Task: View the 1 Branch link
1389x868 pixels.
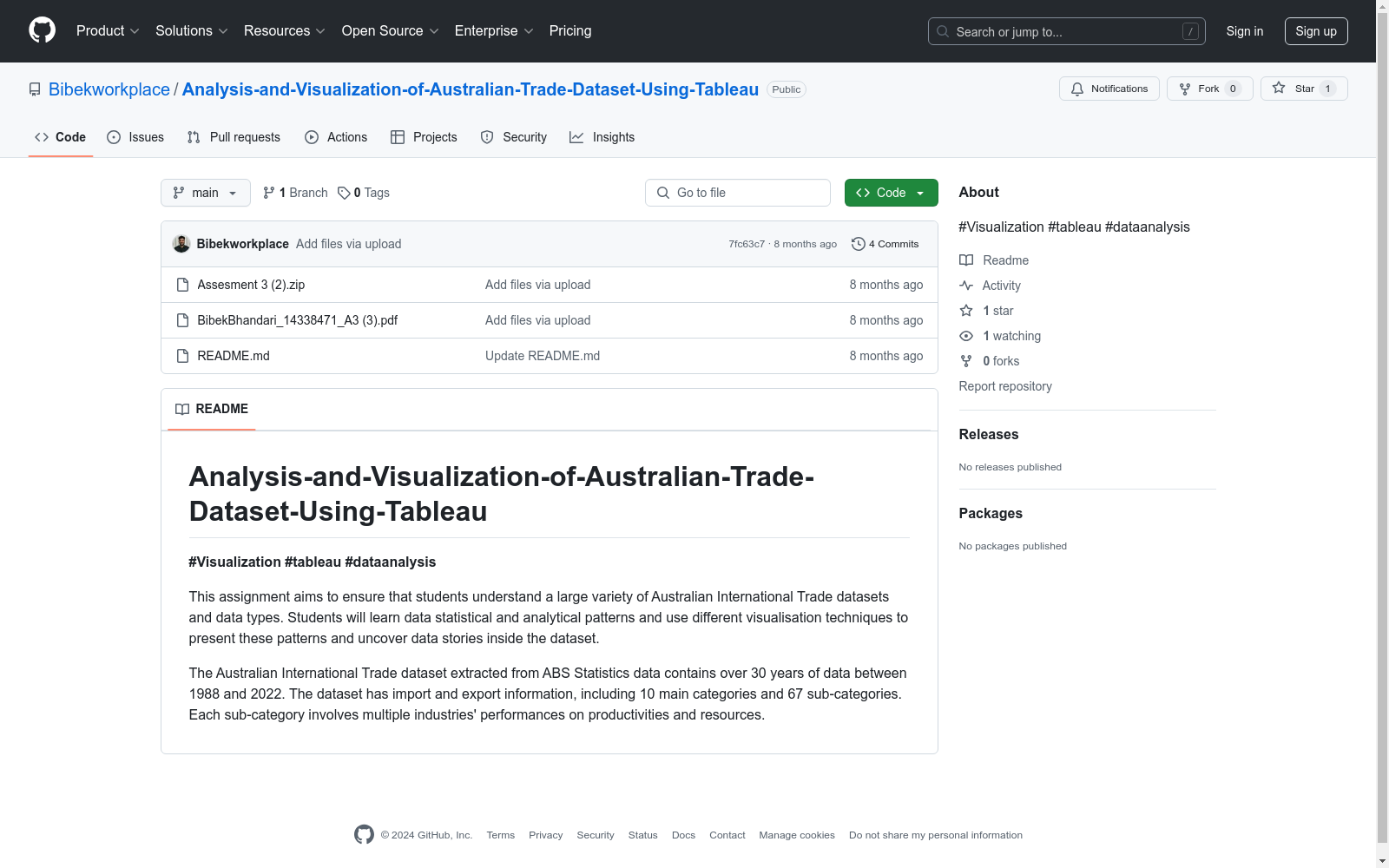Action: point(295,193)
